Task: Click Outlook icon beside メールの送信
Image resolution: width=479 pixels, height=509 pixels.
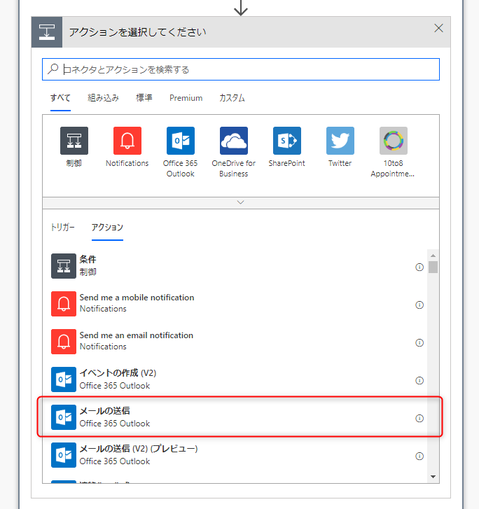Action: coord(64,417)
